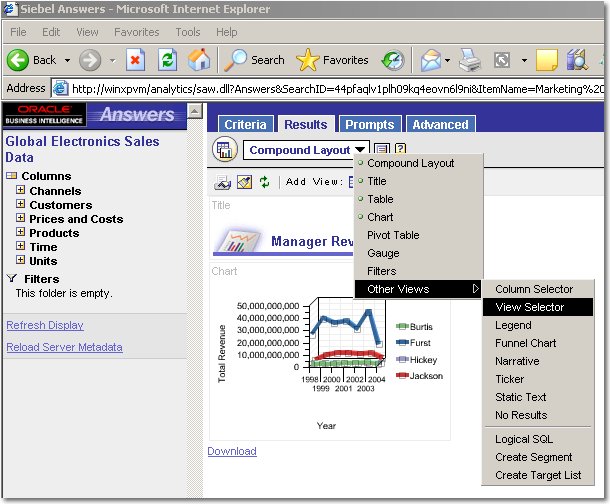
Task: Choose Logical SQL in the submenu
Action: (538, 439)
